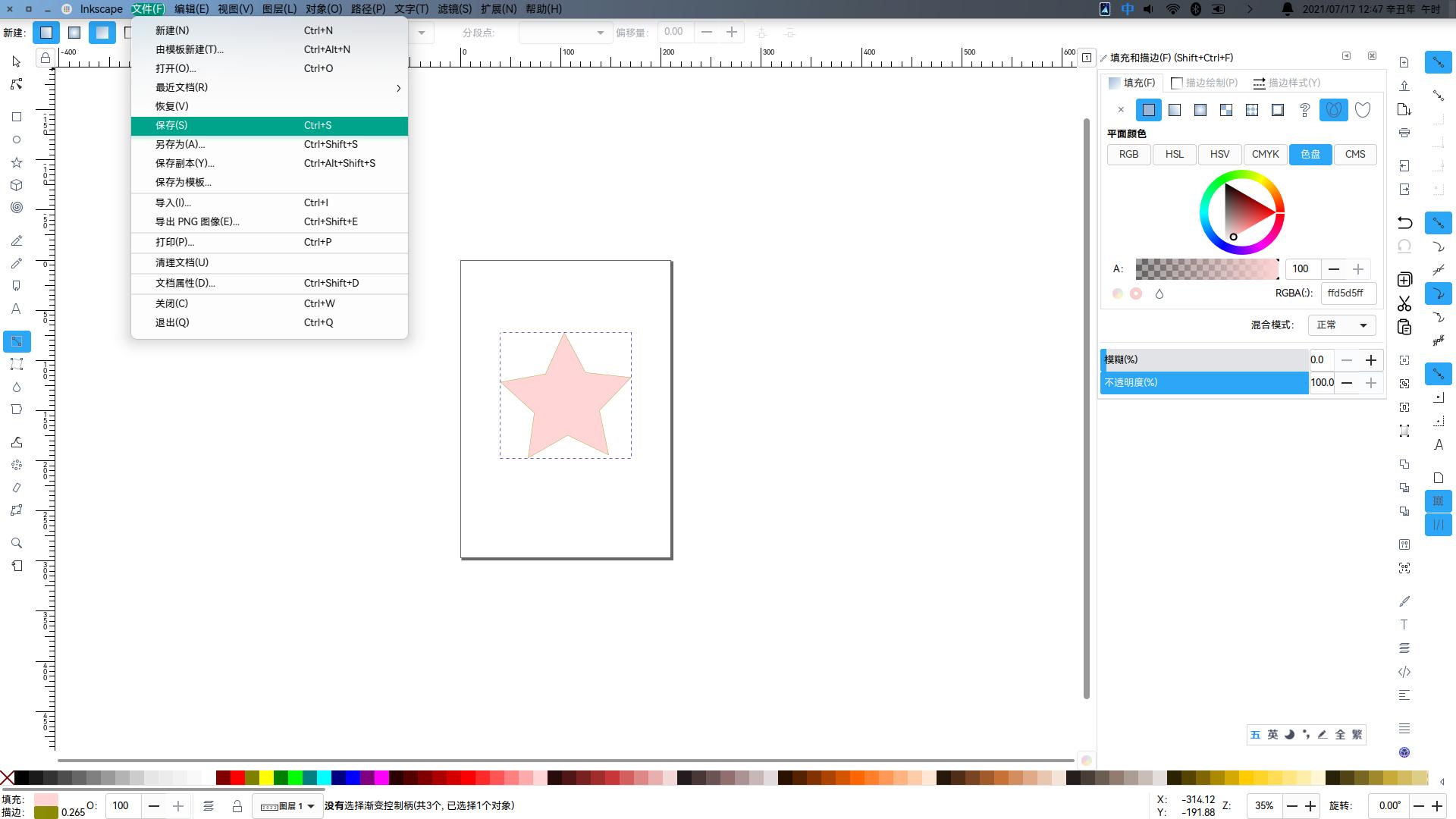Open the layer selector dropdown

(x=287, y=806)
